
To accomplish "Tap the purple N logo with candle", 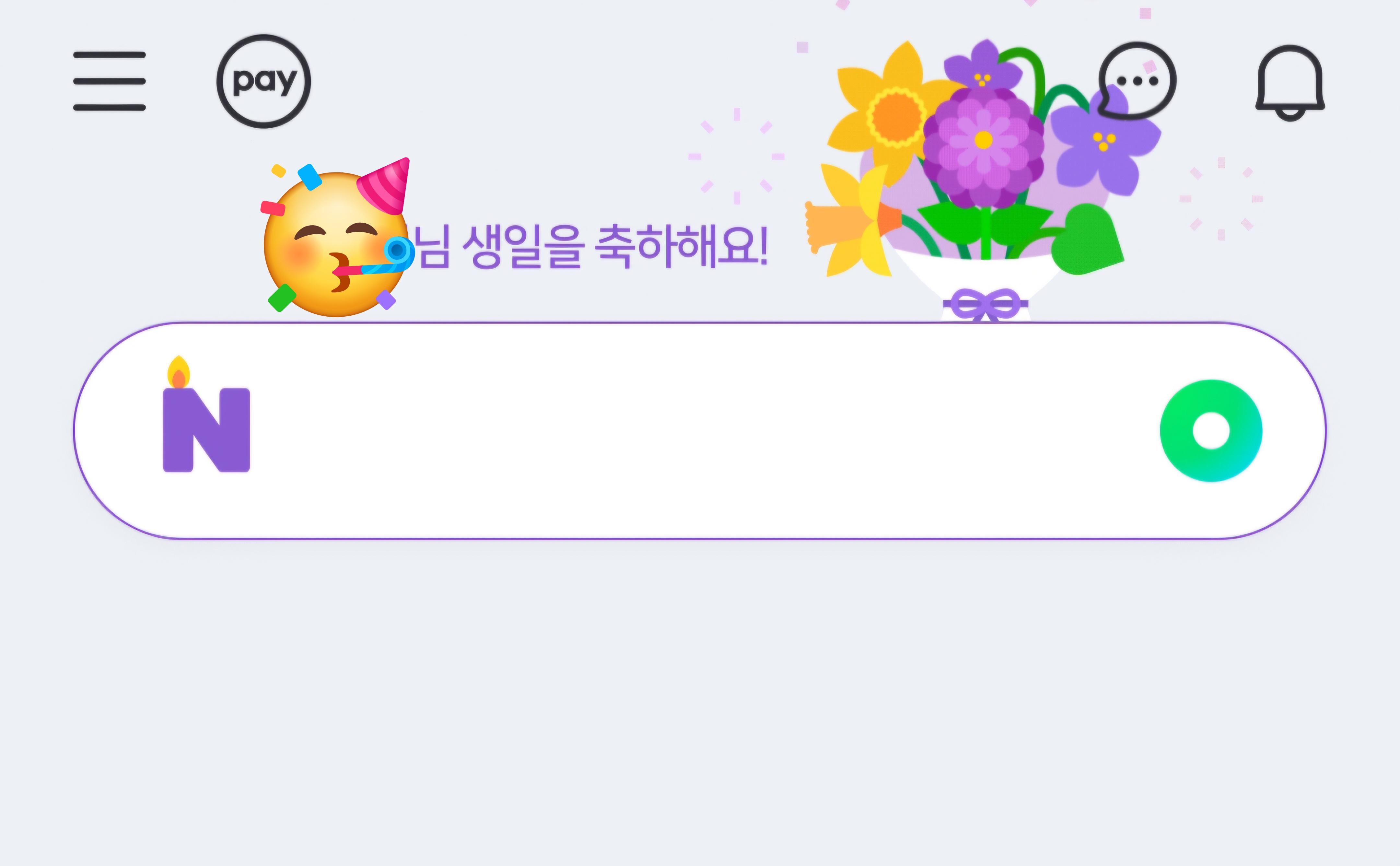I will [x=206, y=414].
